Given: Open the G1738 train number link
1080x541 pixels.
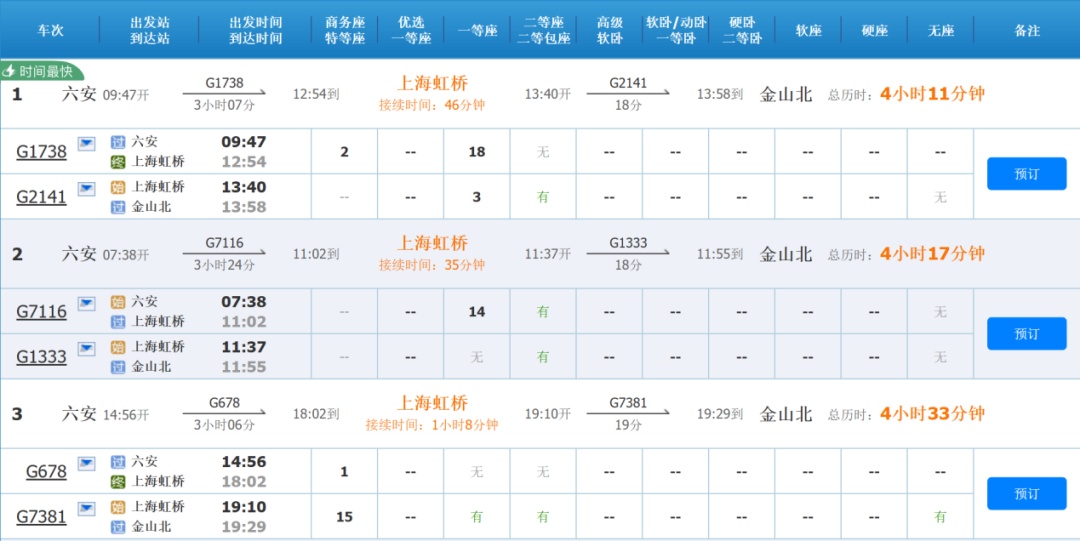Looking at the screenshot, I should pyautogui.click(x=42, y=152).
